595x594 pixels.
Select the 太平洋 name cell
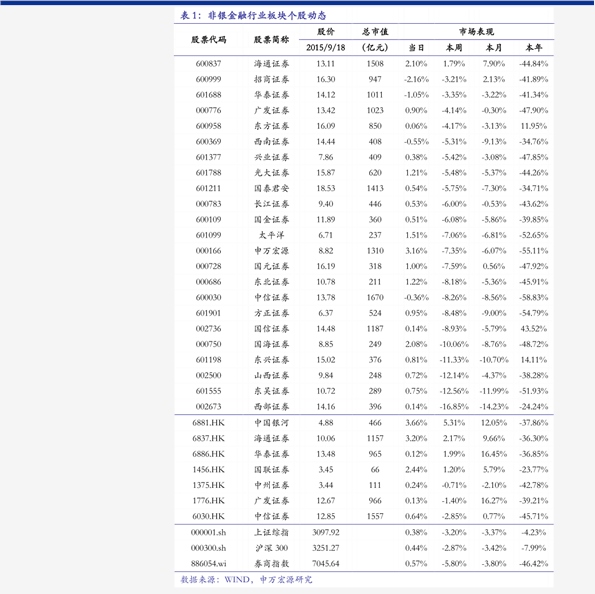pos(271,235)
